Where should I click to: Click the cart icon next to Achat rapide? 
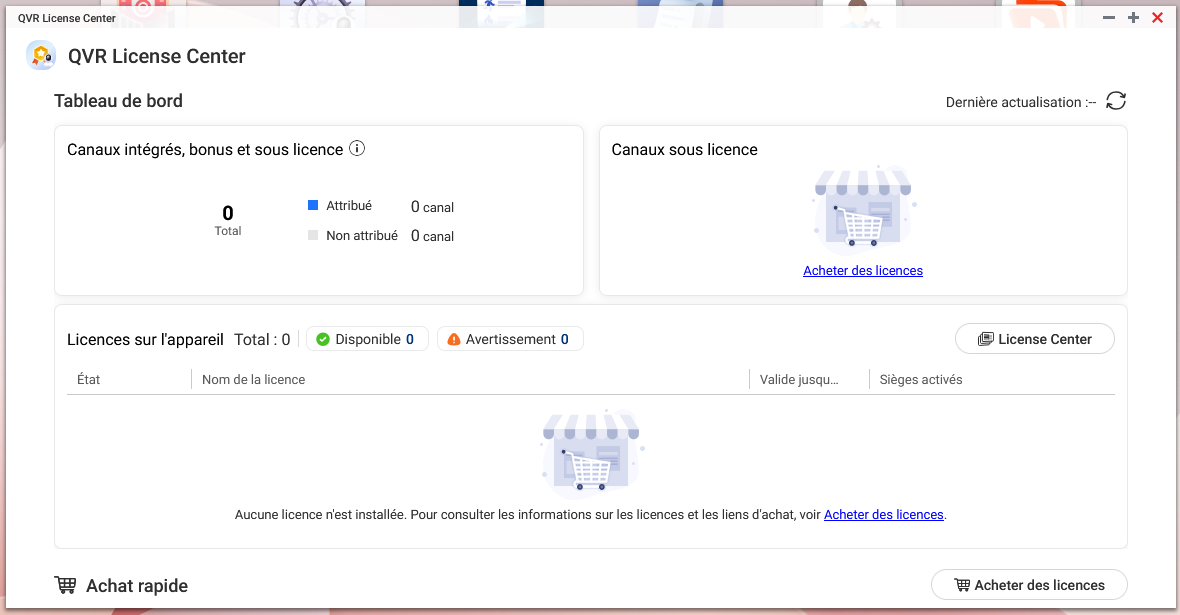coord(66,585)
